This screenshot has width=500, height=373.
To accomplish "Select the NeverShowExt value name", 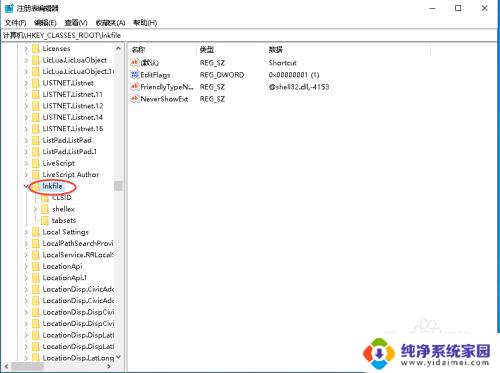I will tap(164, 99).
